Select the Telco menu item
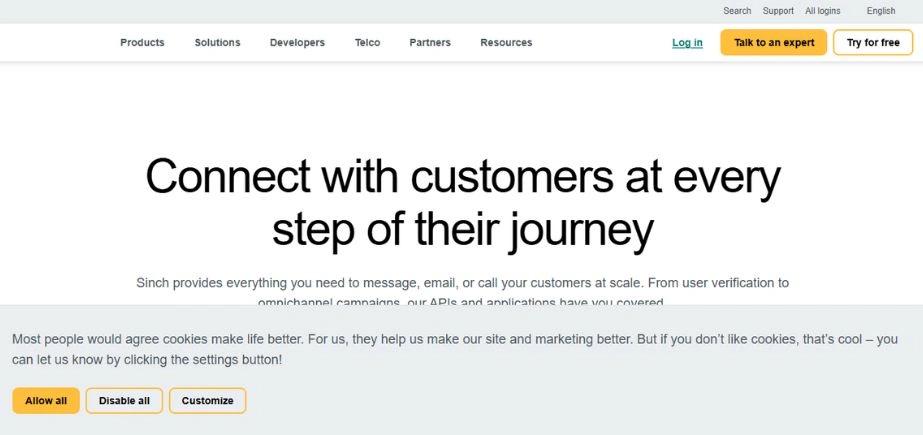The image size is (923, 435). [x=367, y=43]
